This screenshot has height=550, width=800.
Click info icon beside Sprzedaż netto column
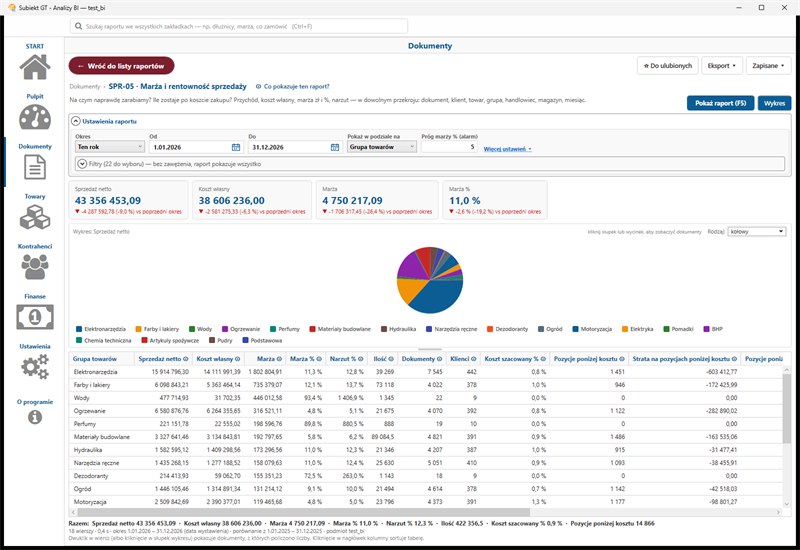(186, 359)
